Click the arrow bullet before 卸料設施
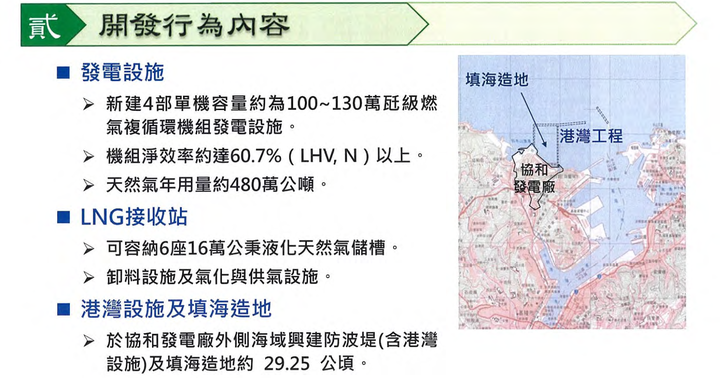 (x=88, y=278)
